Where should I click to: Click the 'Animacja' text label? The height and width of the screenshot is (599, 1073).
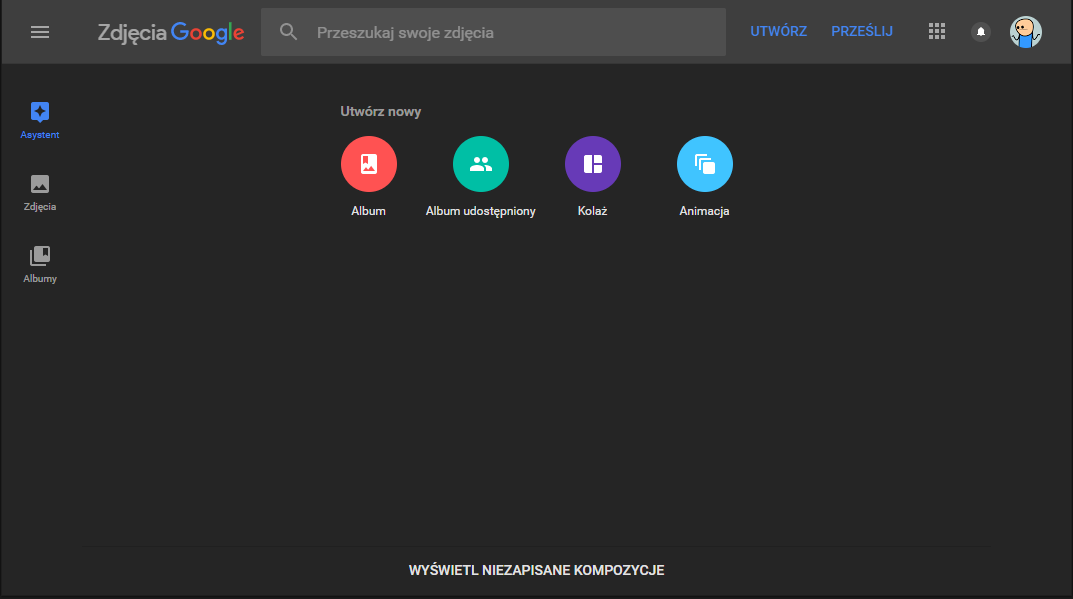coord(705,212)
